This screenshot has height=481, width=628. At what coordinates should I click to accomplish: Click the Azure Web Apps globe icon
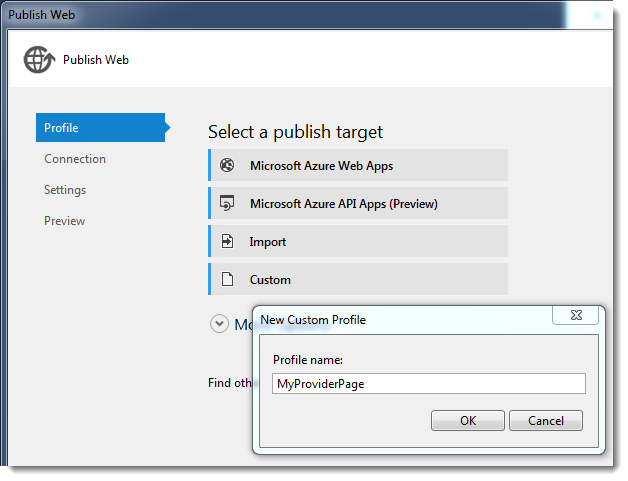pos(227,165)
